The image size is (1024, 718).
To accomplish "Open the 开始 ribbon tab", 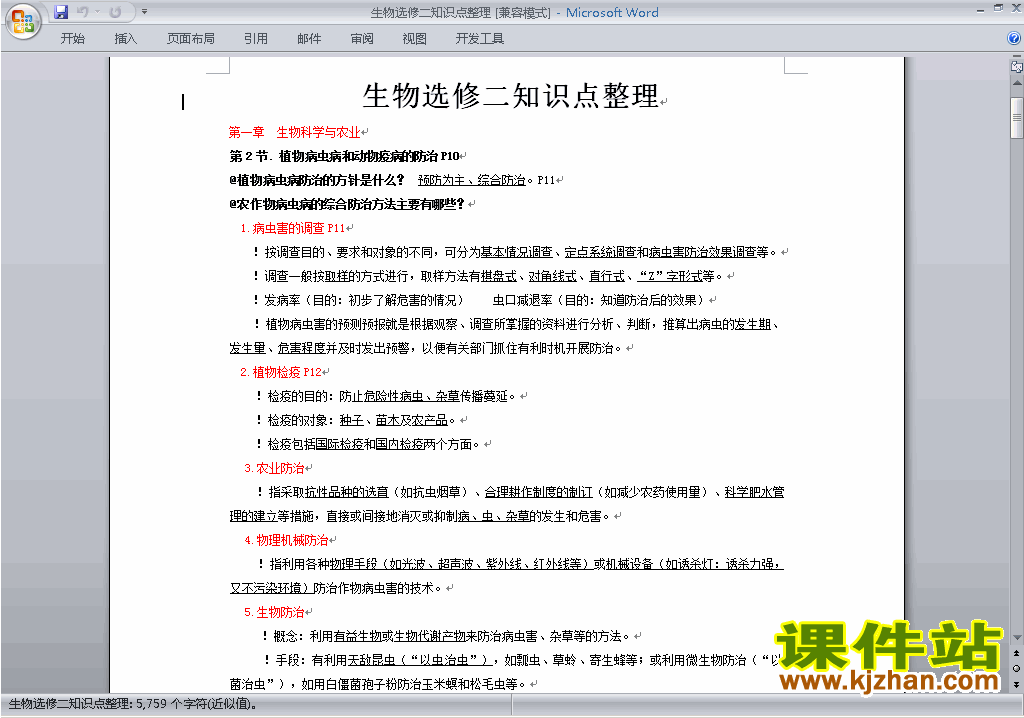I will pyautogui.click(x=72, y=39).
